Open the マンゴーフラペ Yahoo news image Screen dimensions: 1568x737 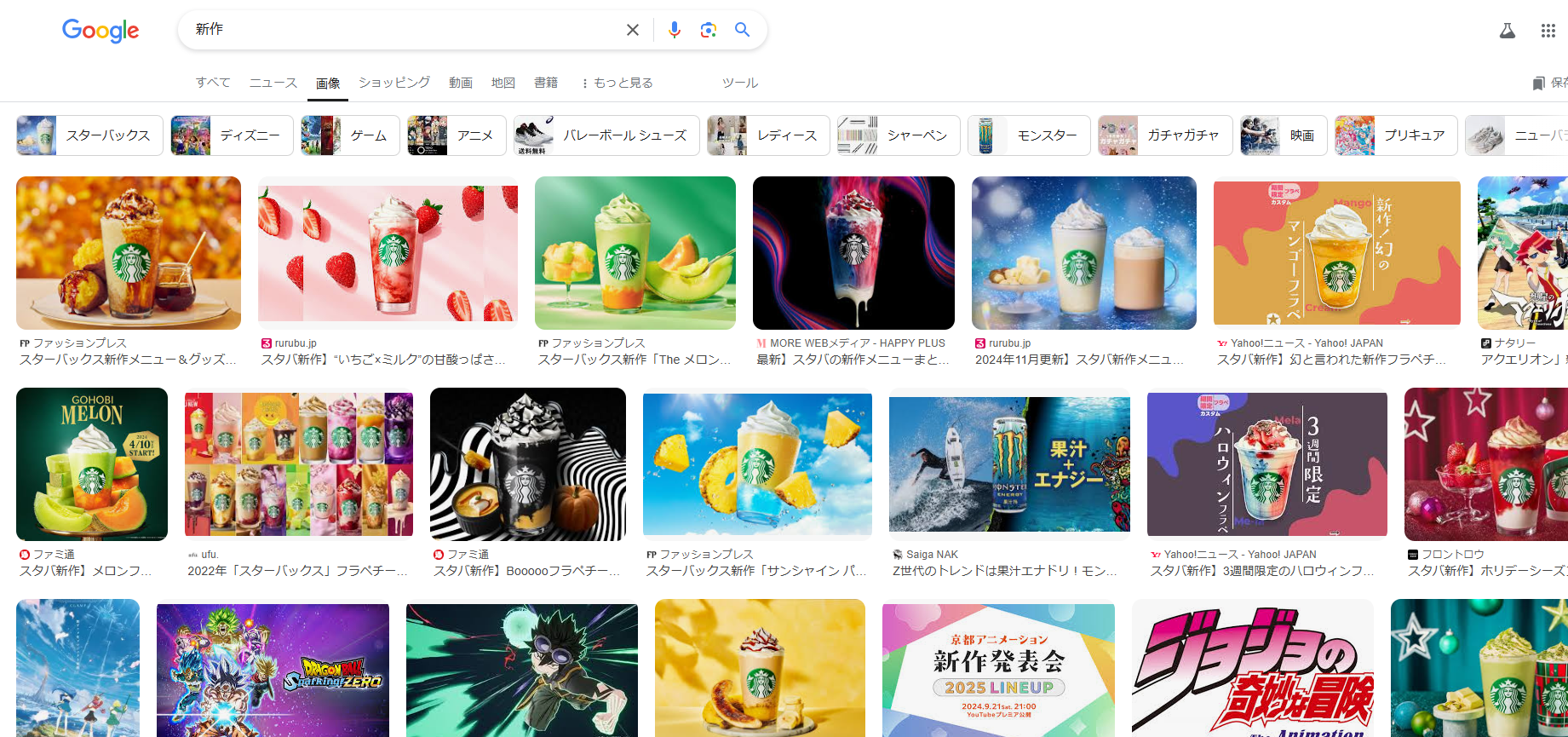(x=1337, y=253)
